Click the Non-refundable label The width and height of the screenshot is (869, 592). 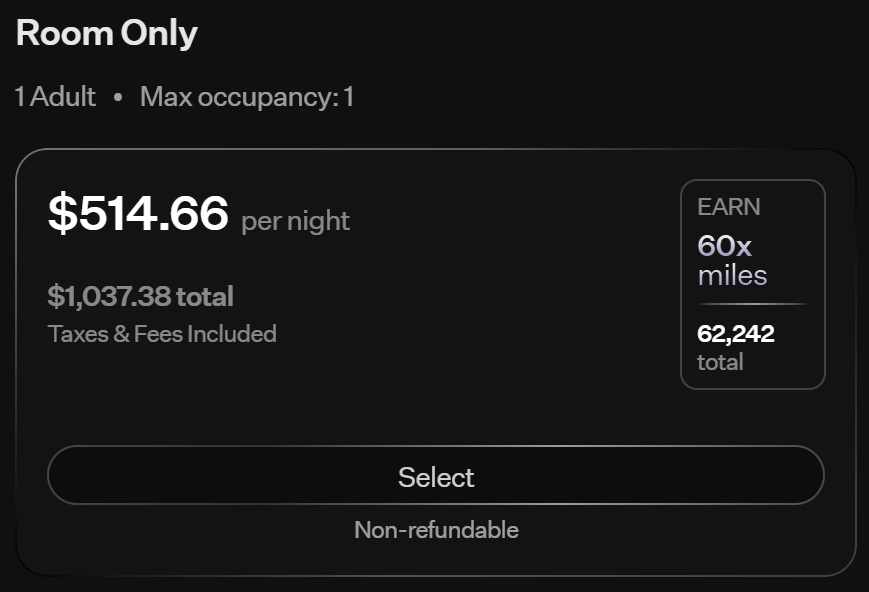click(436, 530)
